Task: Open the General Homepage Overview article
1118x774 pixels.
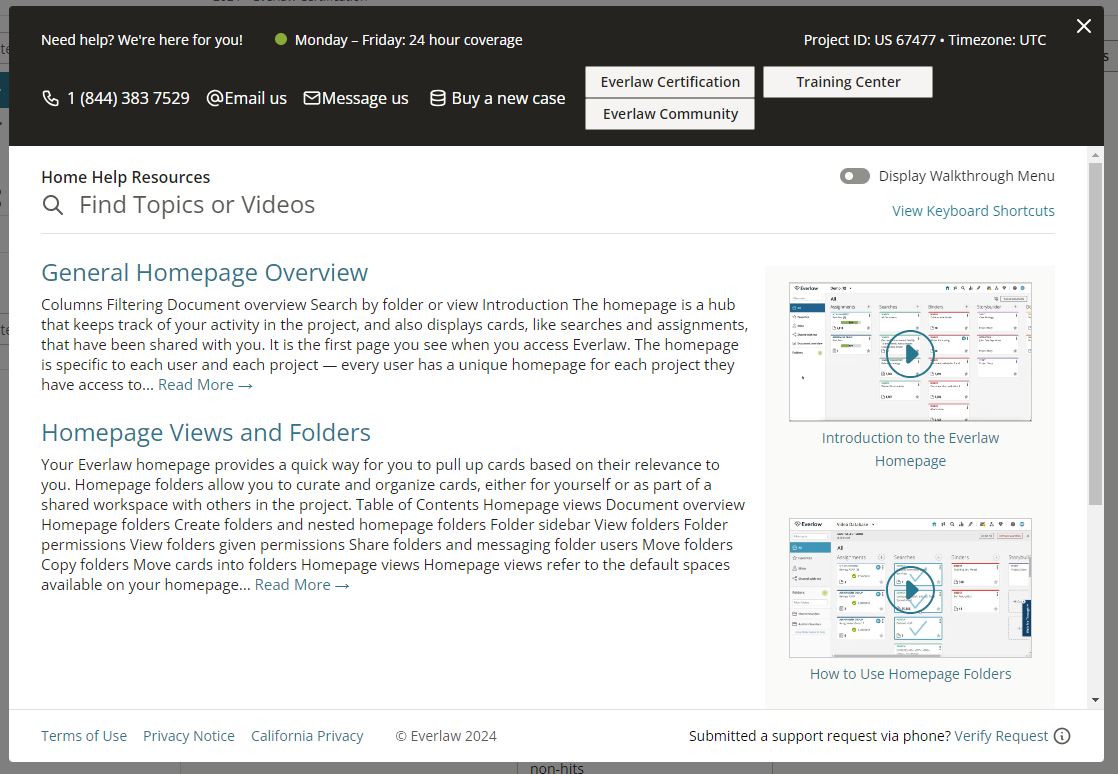Action: click(x=205, y=273)
